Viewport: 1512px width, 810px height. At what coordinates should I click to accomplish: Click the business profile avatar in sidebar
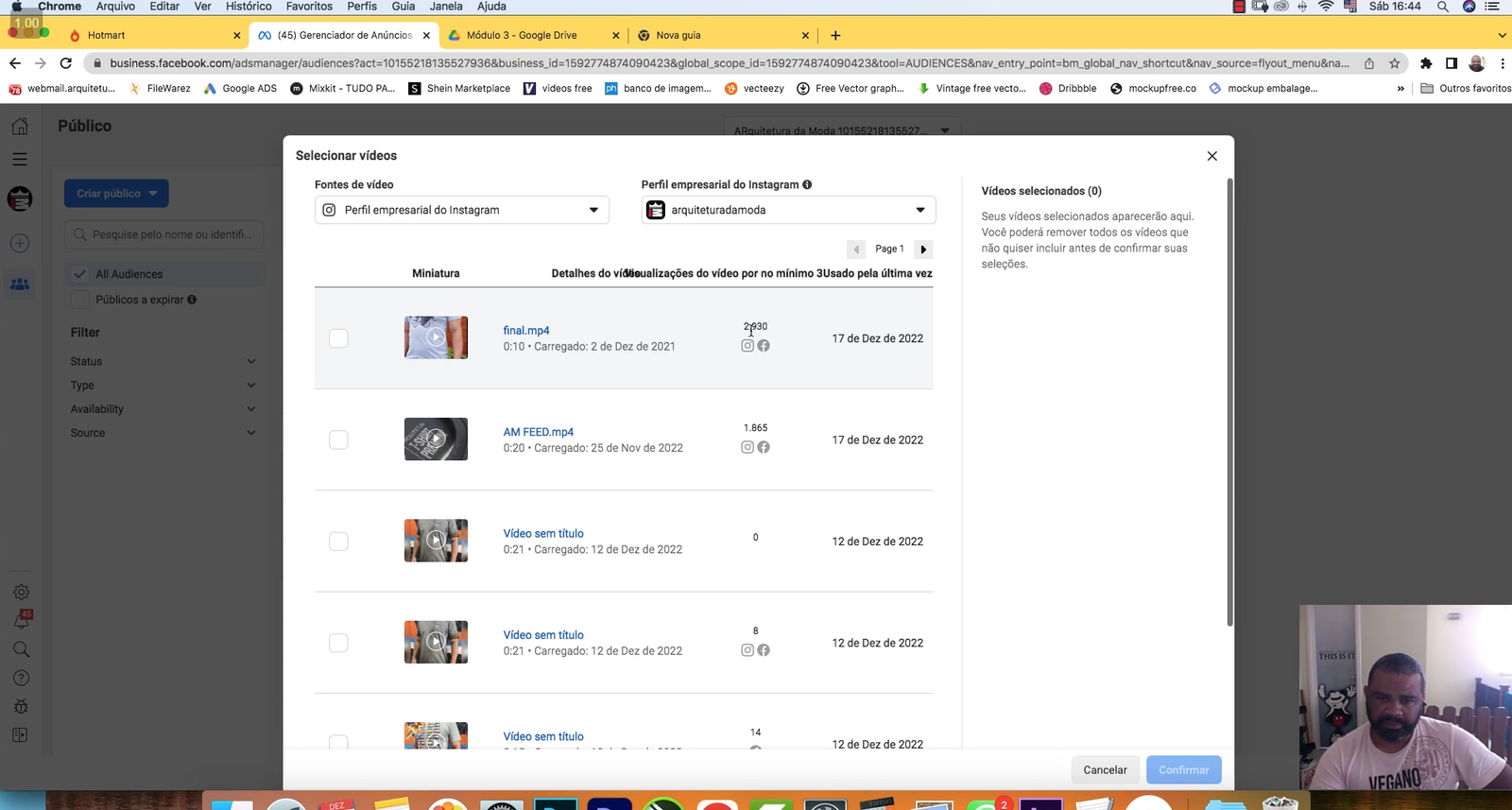pos(20,199)
